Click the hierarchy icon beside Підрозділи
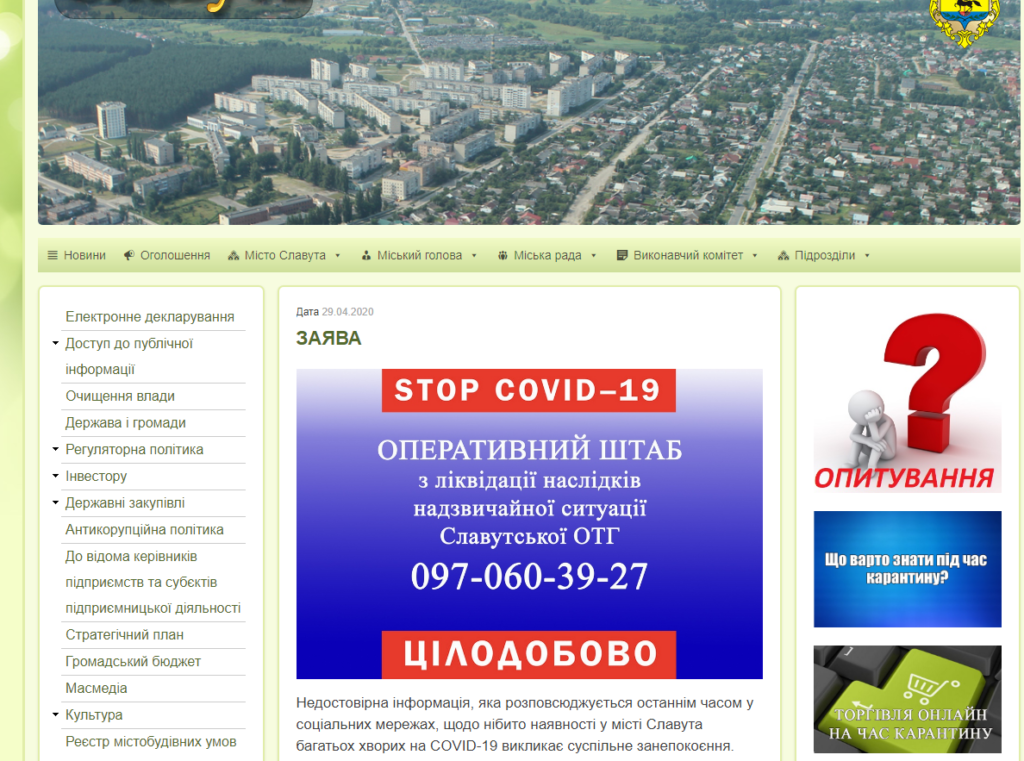Image resolution: width=1024 pixels, height=761 pixels. pos(784,256)
